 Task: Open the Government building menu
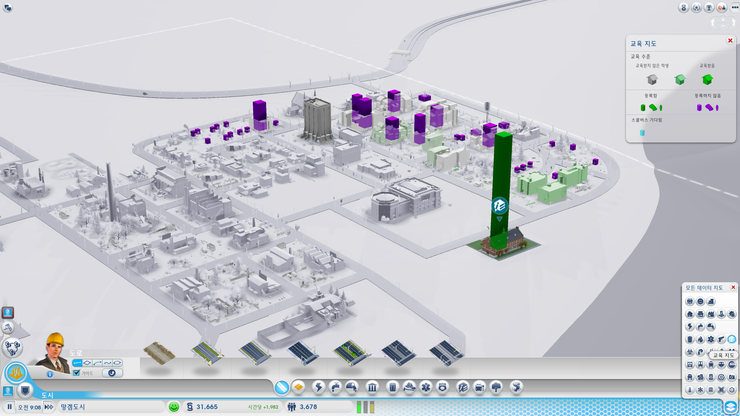pyautogui.click(x=372, y=388)
